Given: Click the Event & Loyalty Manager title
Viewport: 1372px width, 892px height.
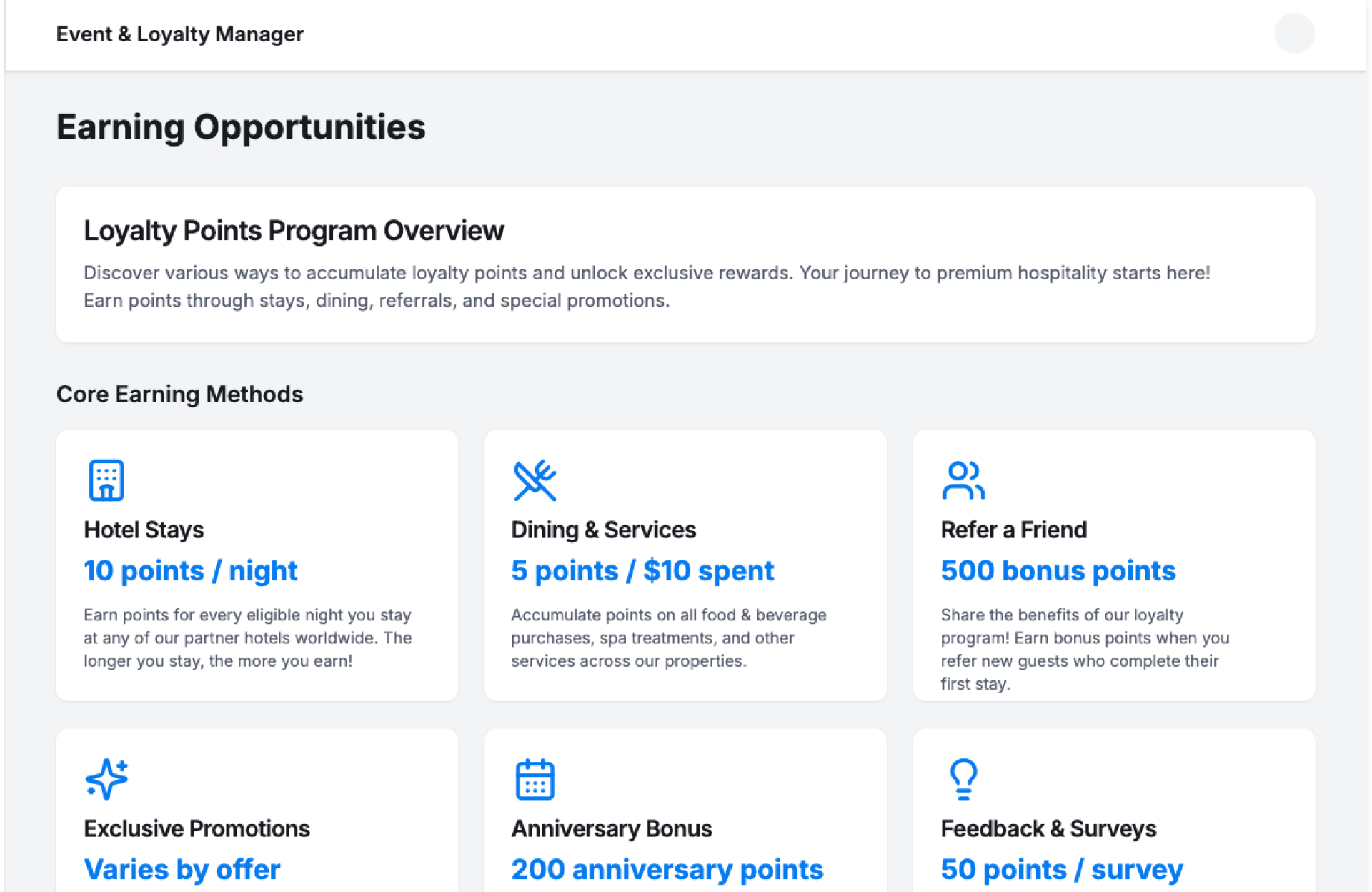Looking at the screenshot, I should pos(179,34).
